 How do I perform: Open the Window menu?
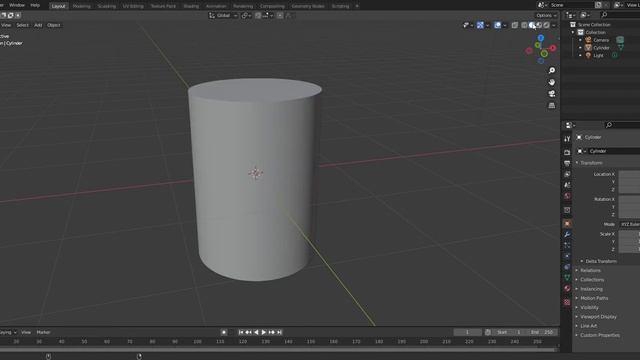tap(17, 5)
